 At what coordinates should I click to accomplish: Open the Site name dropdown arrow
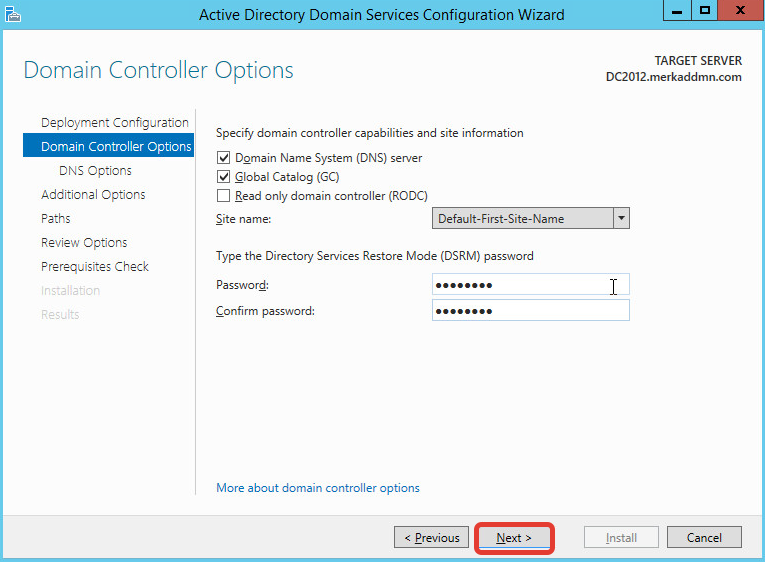click(x=621, y=218)
